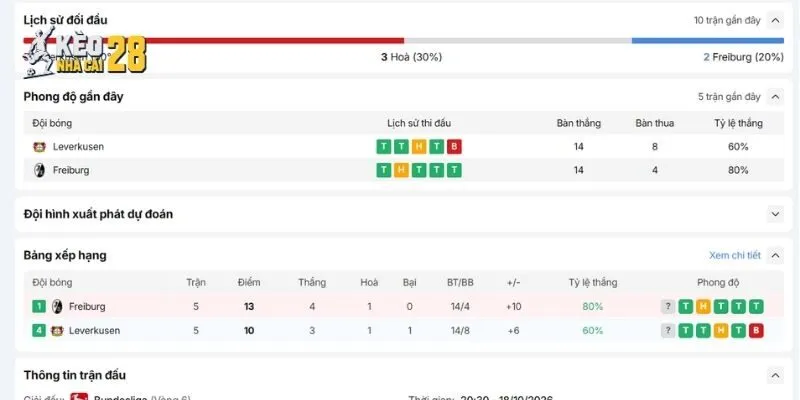
Task: Click last green T in Freiburg recent form
Action: (454, 170)
